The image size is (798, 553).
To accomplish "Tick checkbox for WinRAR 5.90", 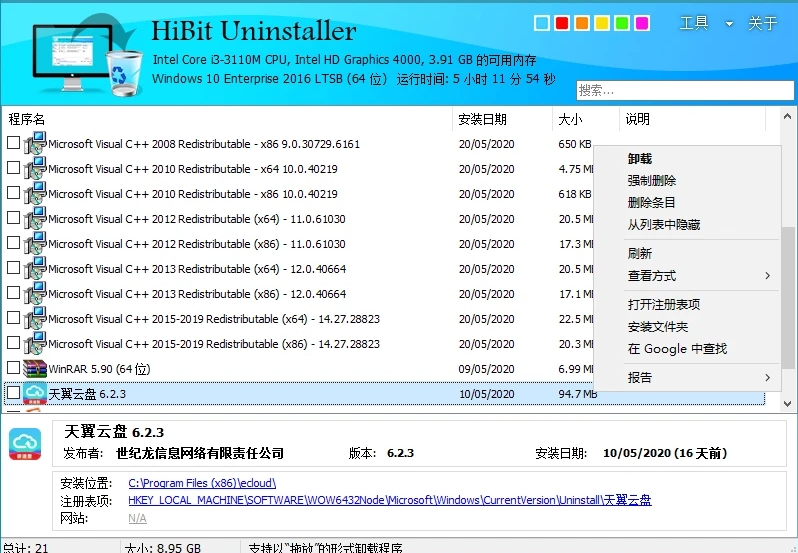I will coord(13,367).
